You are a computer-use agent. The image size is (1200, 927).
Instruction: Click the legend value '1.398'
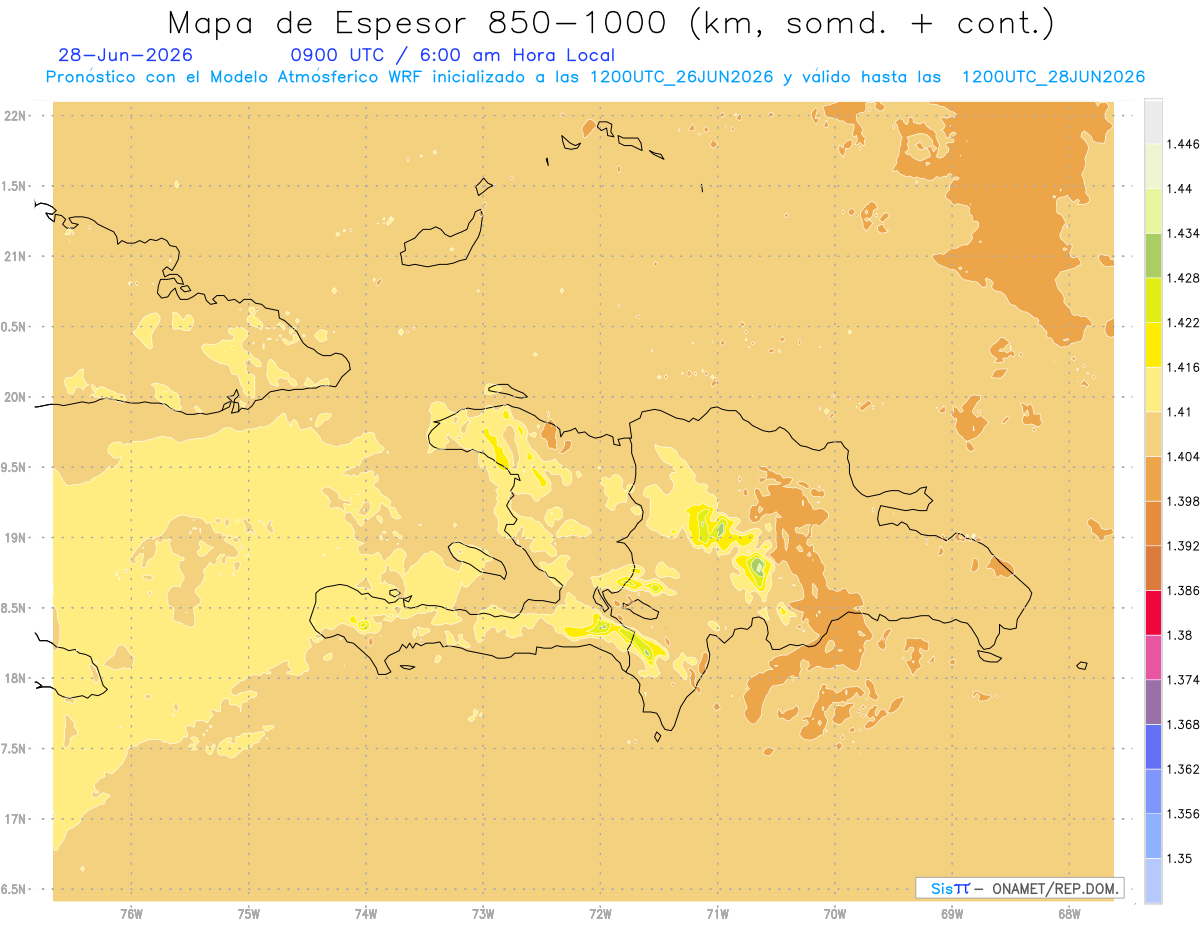pos(1182,501)
